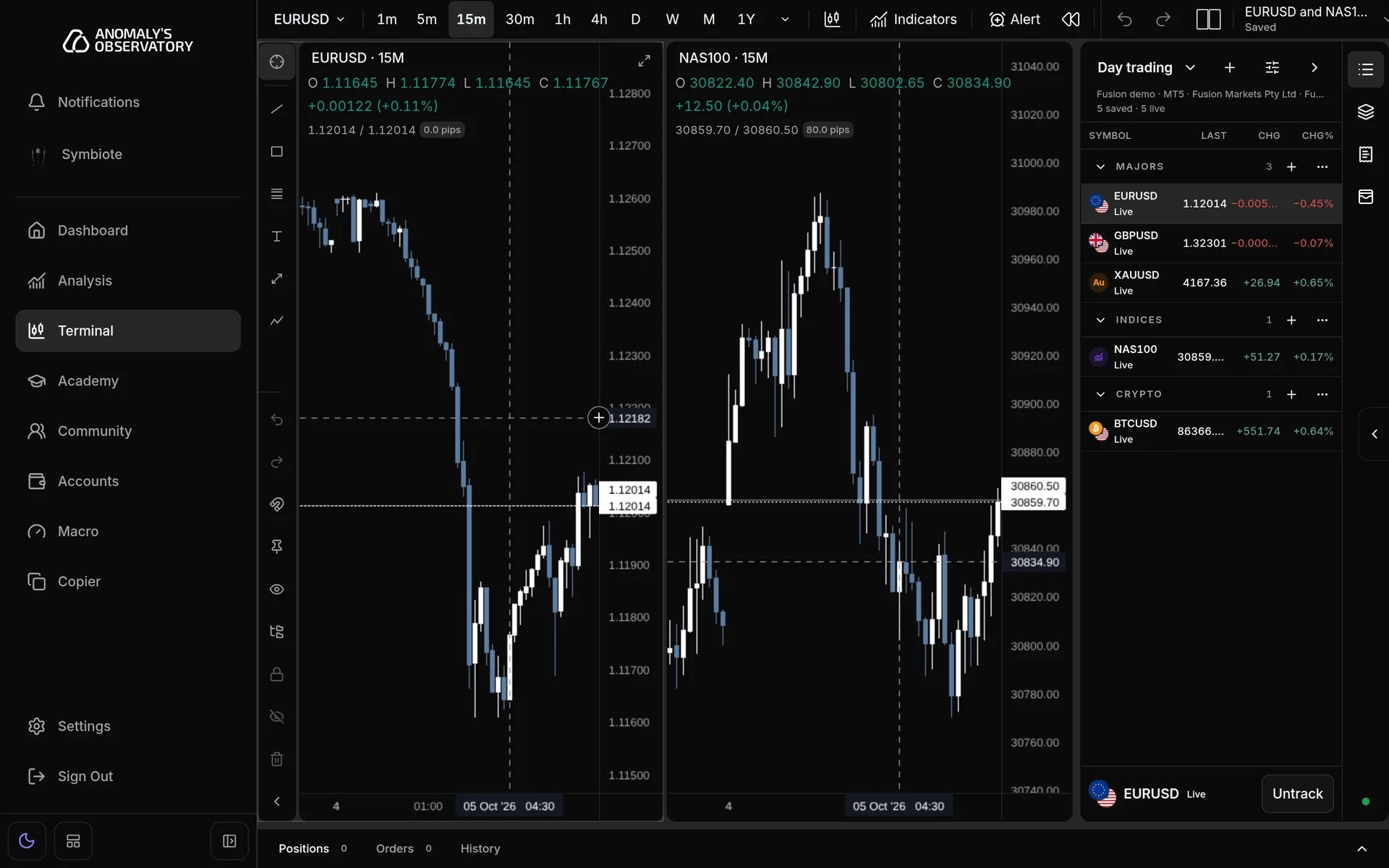This screenshot has width=1389, height=868.
Task: Toggle the sidebar collapse panel button
Action: pyautogui.click(x=229, y=841)
